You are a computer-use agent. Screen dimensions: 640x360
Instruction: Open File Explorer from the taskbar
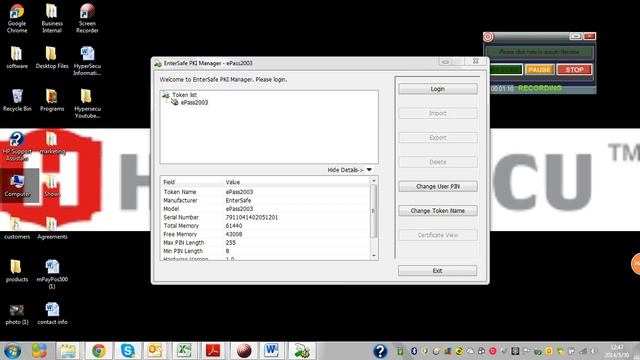(68, 351)
